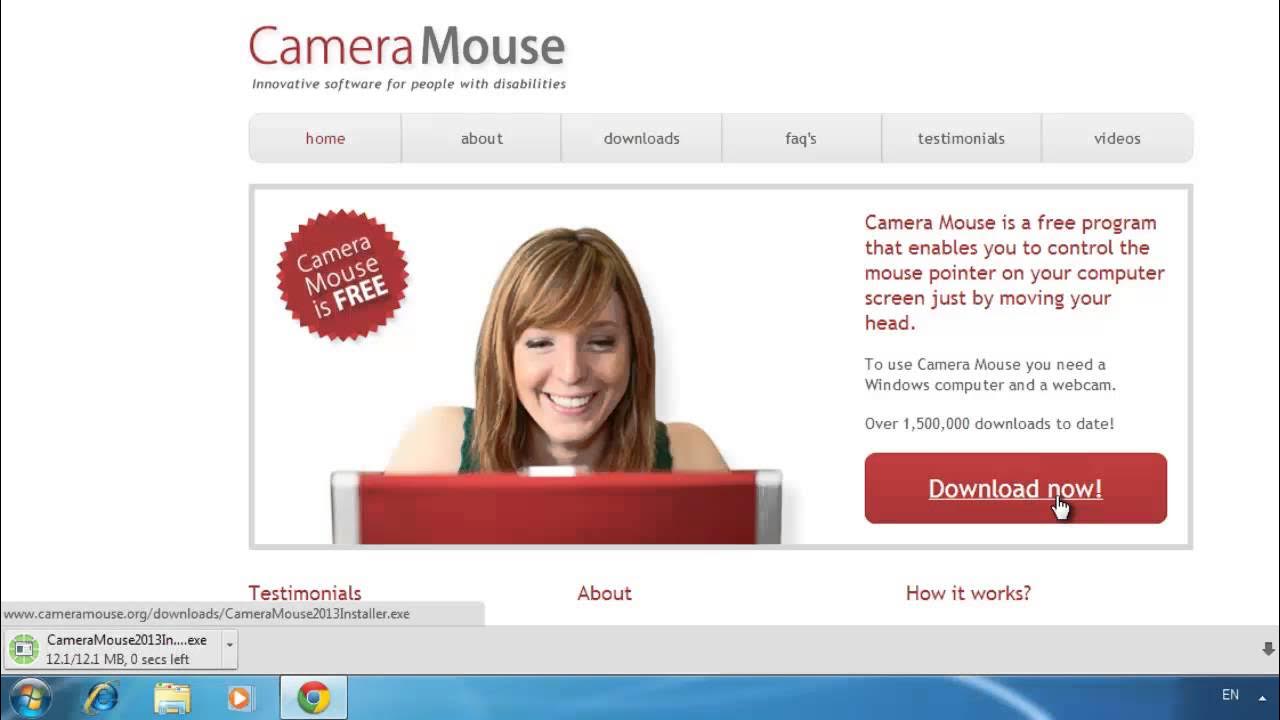The height and width of the screenshot is (720, 1280).
Task: Click the EN language indicator
Action: [x=1230, y=695]
